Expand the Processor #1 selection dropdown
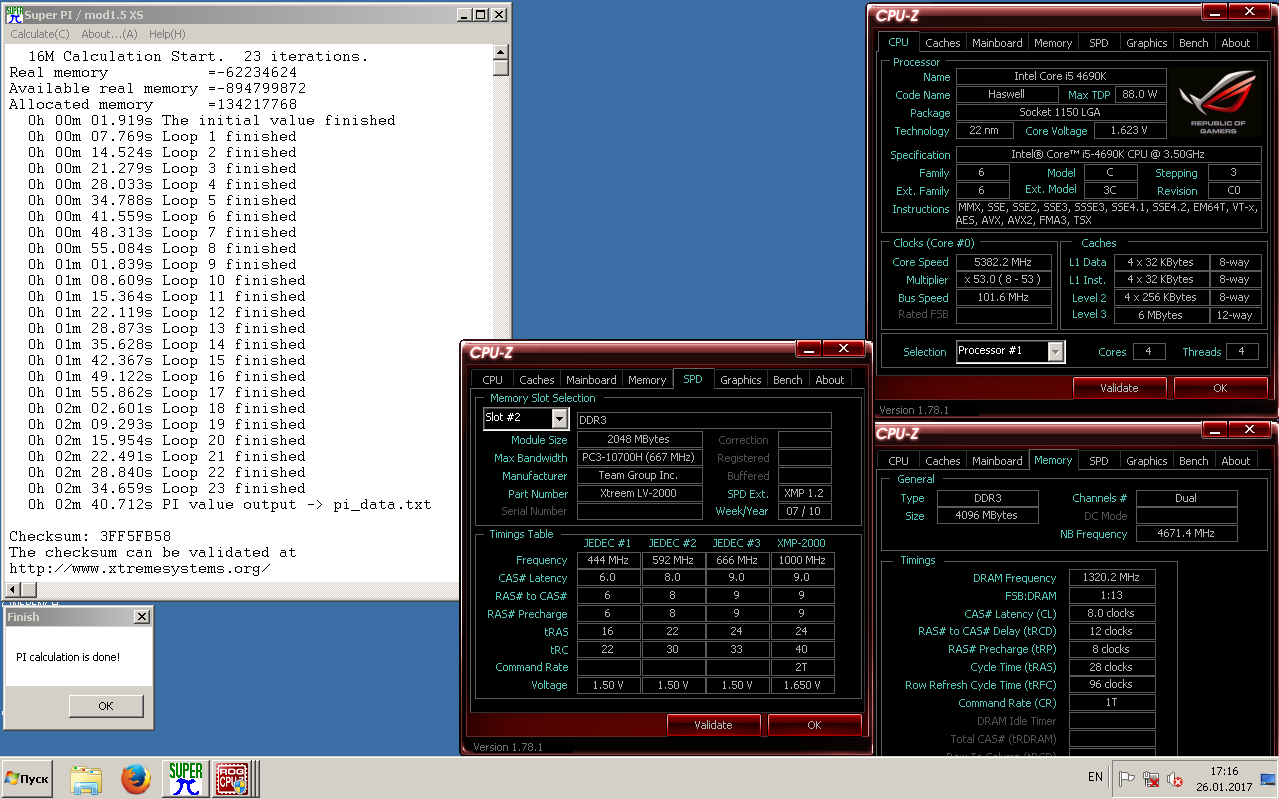1279x799 pixels. [1056, 351]
